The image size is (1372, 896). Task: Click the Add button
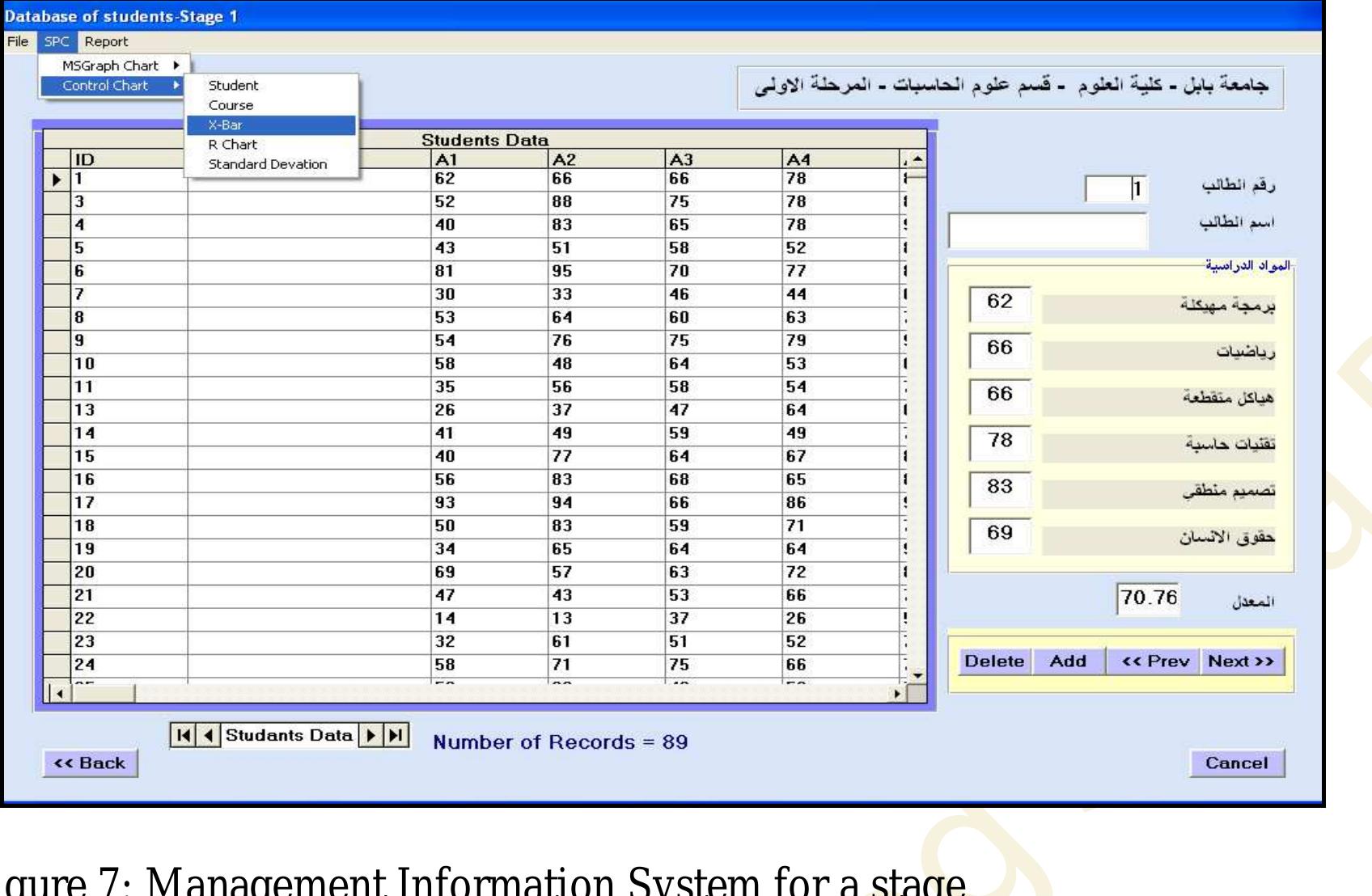tap(1068, 660)
